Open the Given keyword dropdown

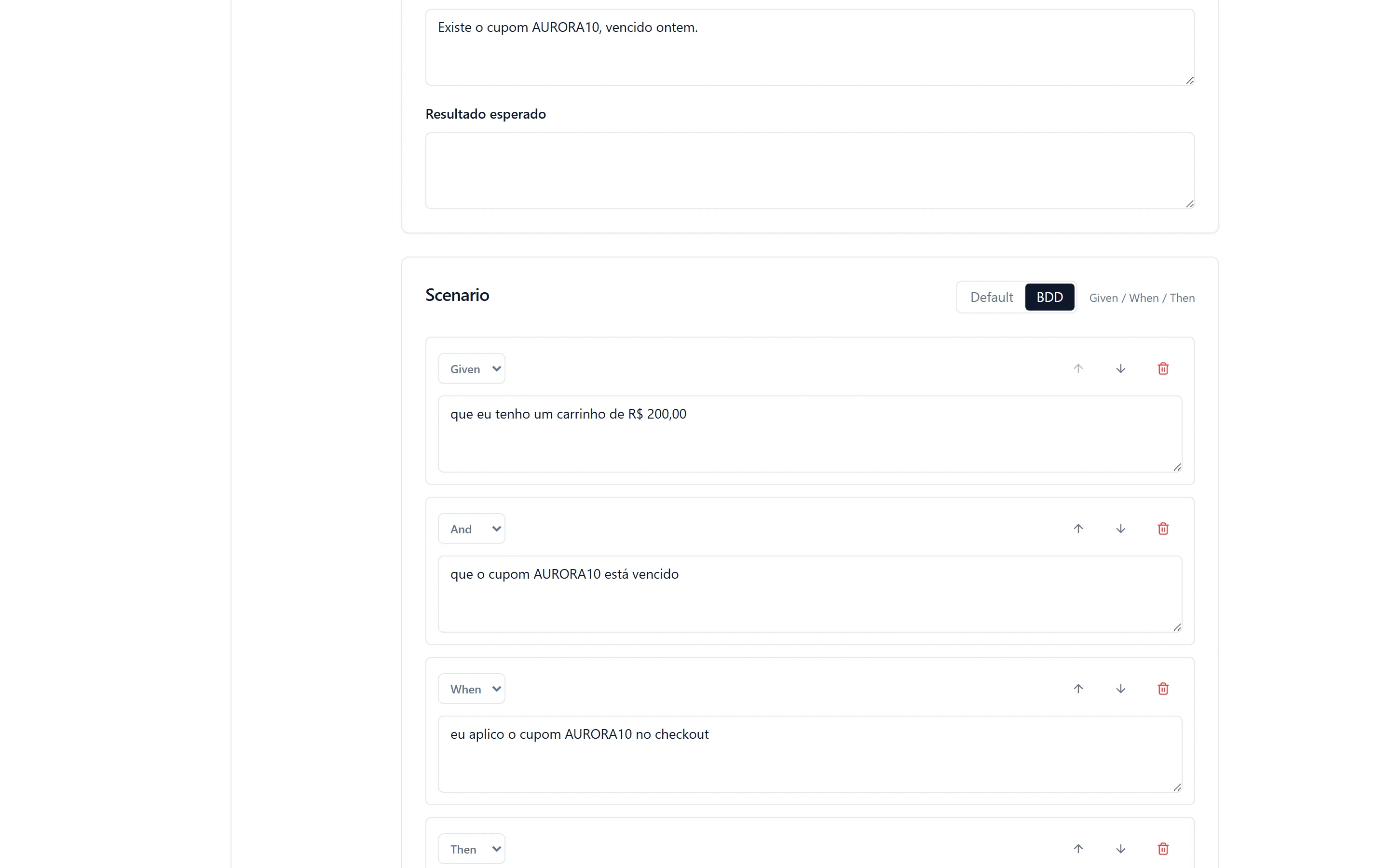471,368
